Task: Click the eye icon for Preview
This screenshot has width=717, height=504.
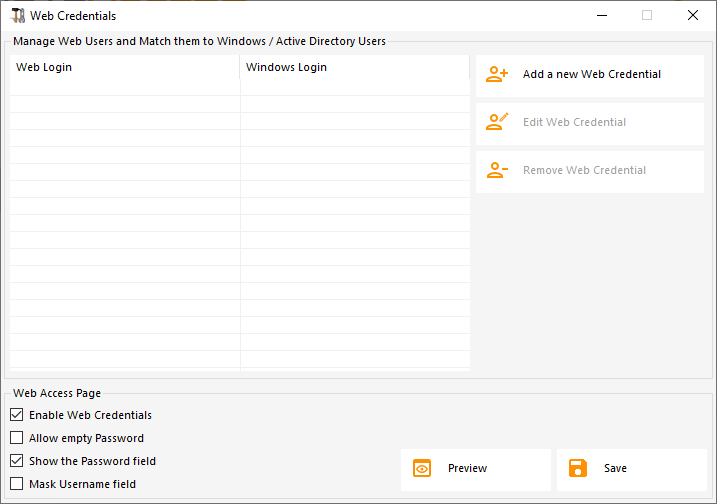Action: coord(422,468)
